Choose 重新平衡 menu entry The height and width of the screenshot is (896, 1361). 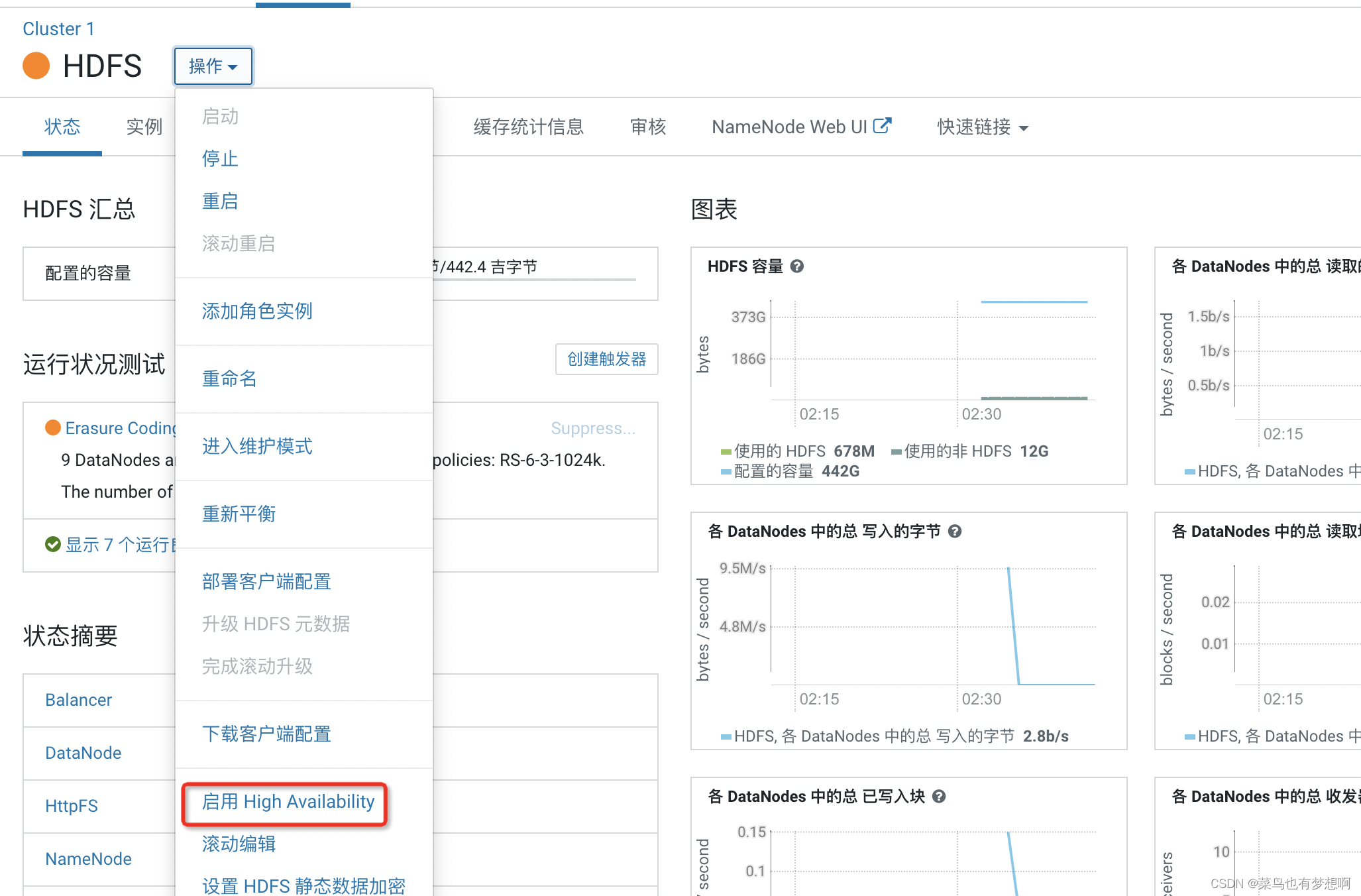click(x=239, y=514)
